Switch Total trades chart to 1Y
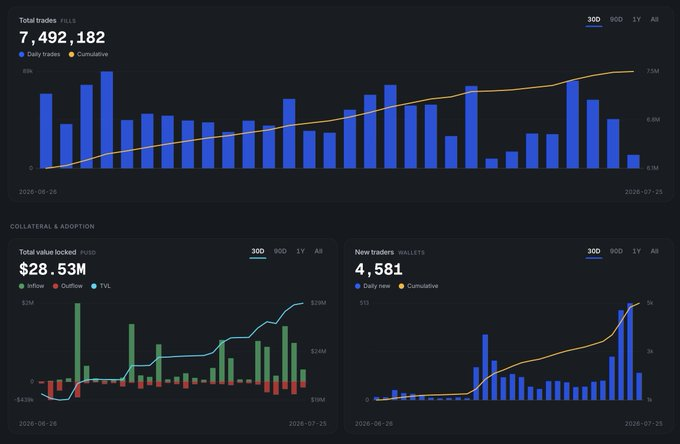The image size is (680, 444). click(636, 20)
